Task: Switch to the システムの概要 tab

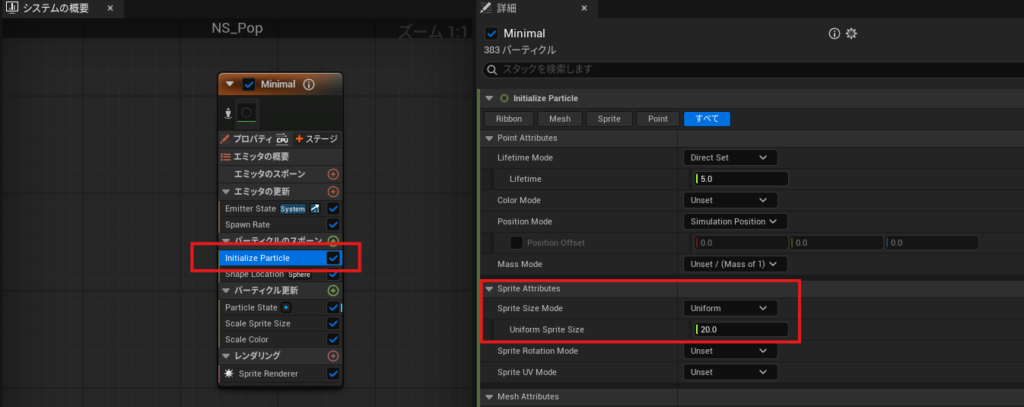Action: pyautogui.click(x=56, y=8)
